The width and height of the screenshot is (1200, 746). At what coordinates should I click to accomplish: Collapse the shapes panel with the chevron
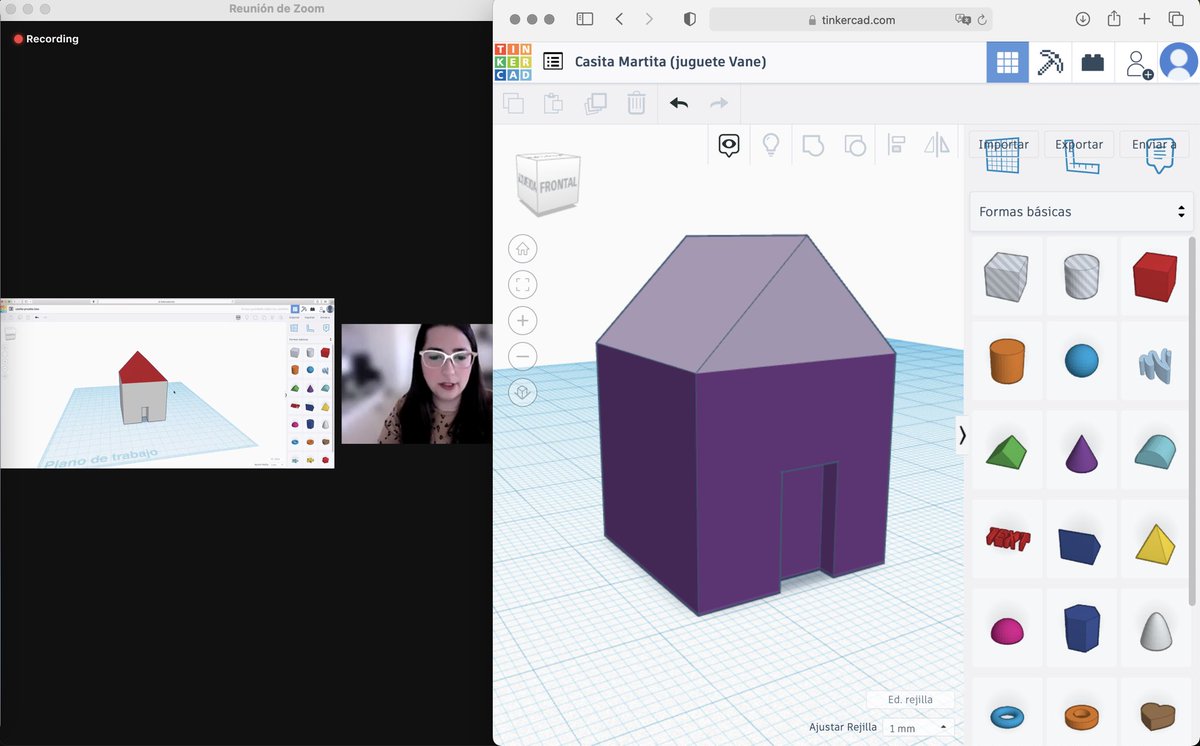(962, 435)
